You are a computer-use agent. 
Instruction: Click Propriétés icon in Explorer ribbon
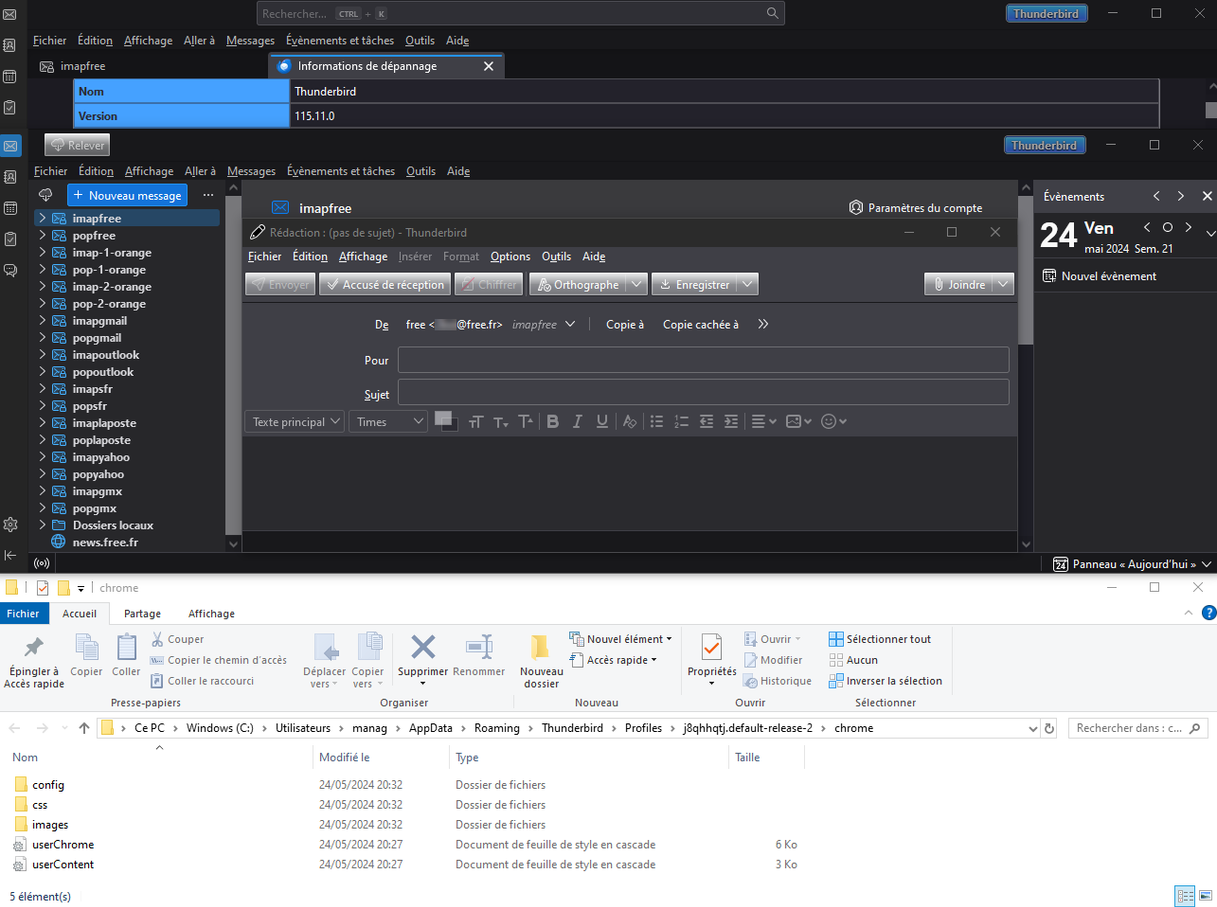pyautogui.click(x=711, y=648)
